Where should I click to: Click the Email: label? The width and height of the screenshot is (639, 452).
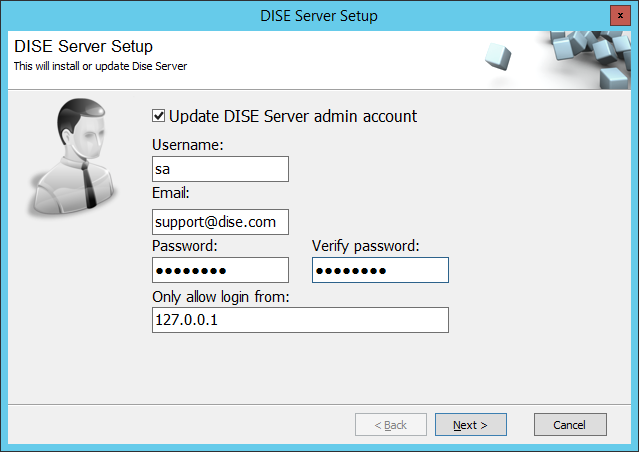coord(170,193)
